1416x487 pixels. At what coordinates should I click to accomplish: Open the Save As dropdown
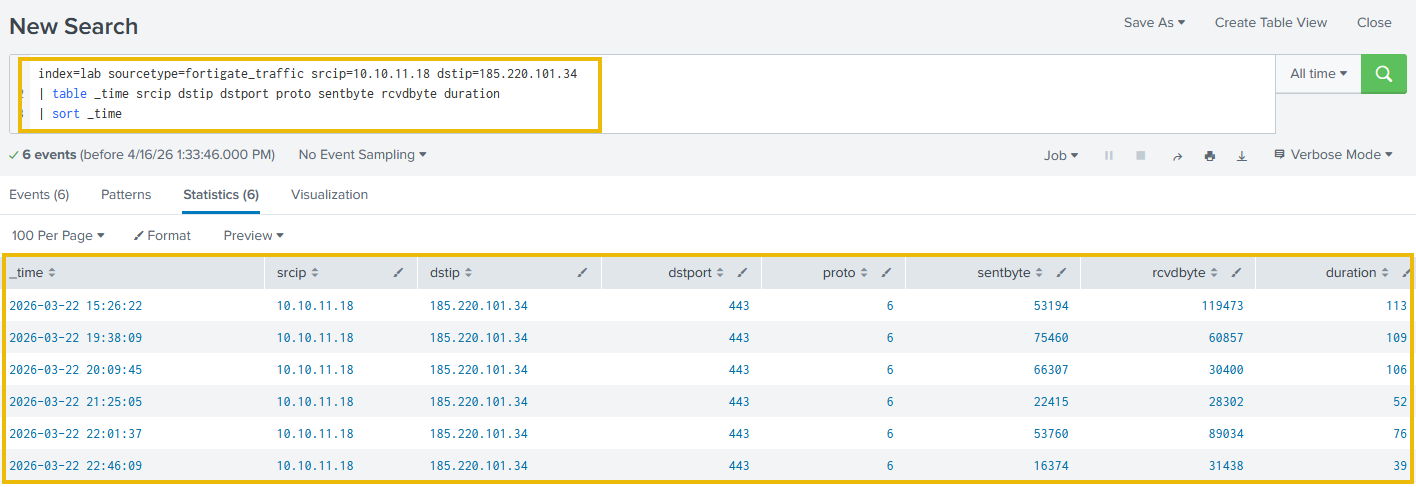pyautogui.click(x=1154, y=22)
